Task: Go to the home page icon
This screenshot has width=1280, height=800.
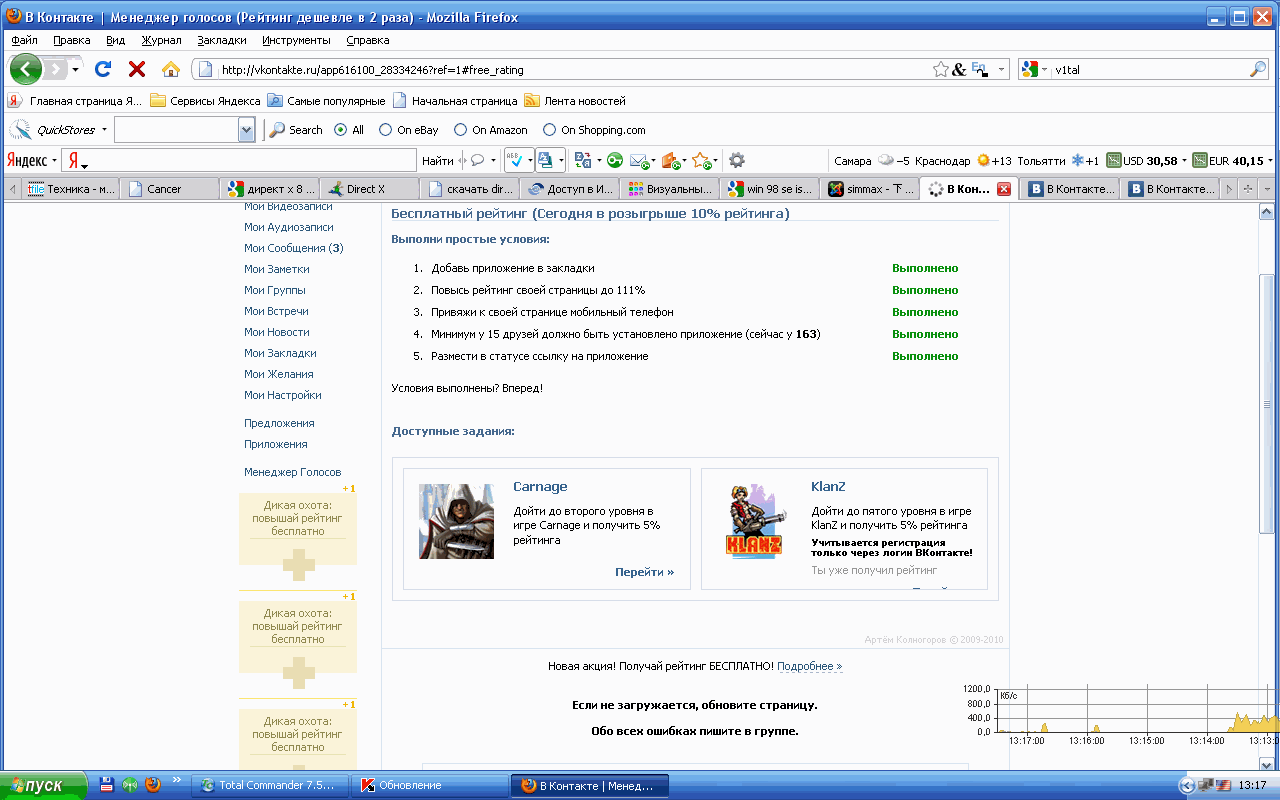Action: 171,69
